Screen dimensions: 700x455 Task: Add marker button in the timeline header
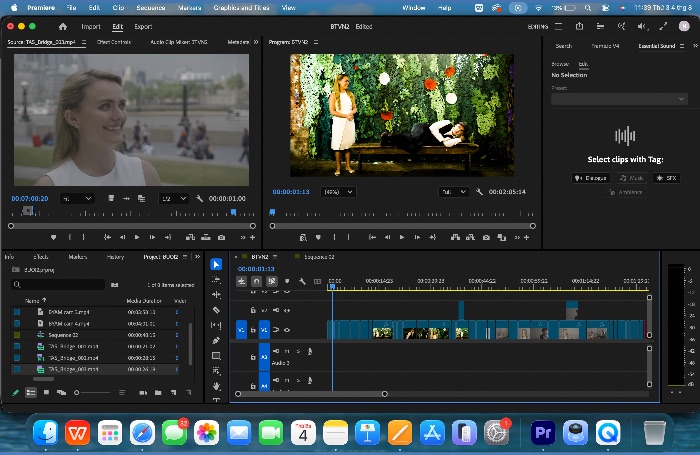coord(287,281)
